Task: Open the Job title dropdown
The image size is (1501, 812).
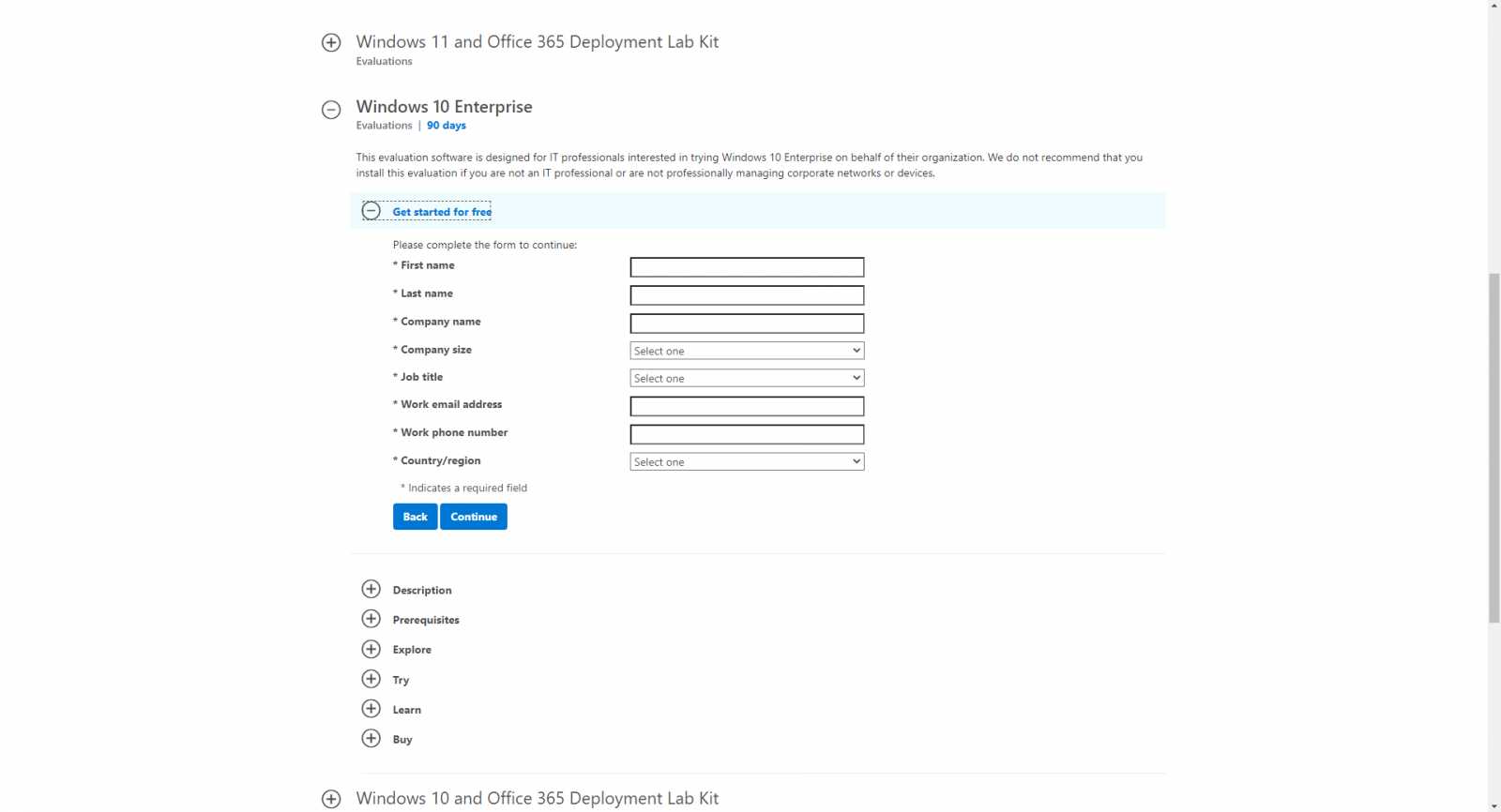Action: (747, 378)
